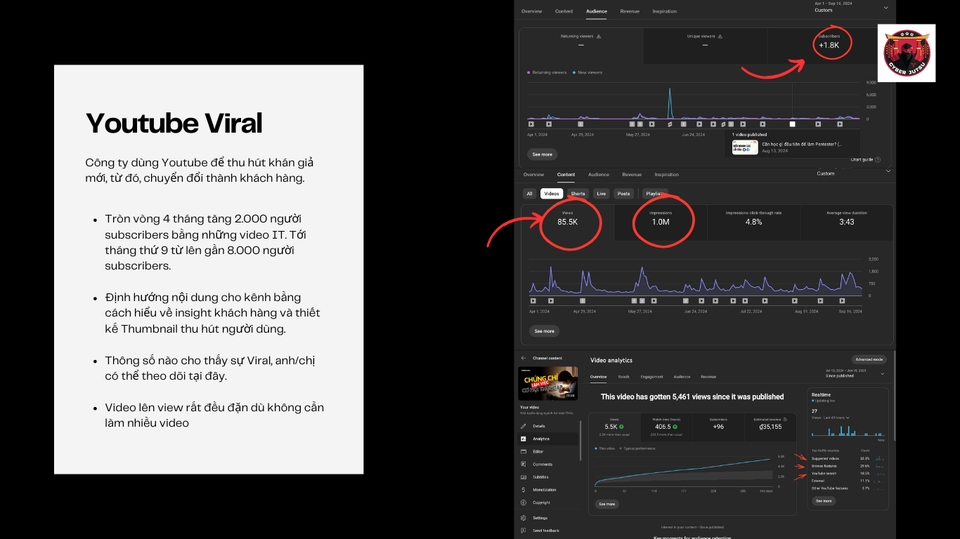Viewport: 960px width, 539px height.
Task: Click warning icon beside Returning viewers
Action: click(599, 37)
